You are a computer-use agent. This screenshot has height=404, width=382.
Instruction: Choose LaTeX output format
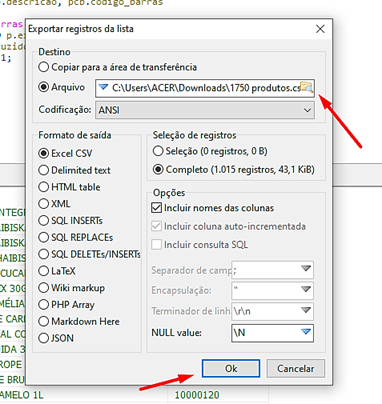57,271
